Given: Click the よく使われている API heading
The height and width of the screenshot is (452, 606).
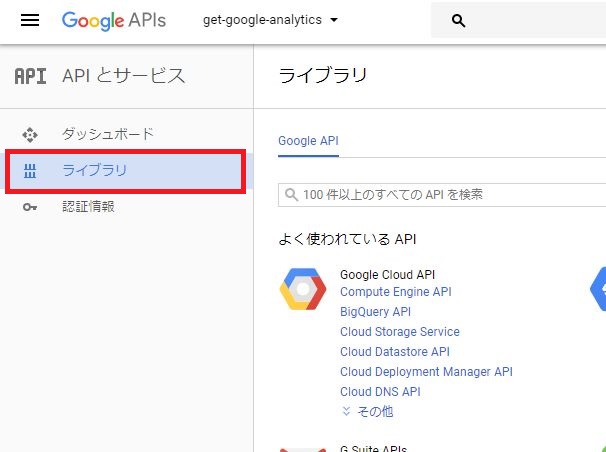Looking at the screenshot, I should pyautogui.click(x=347, y=239).
